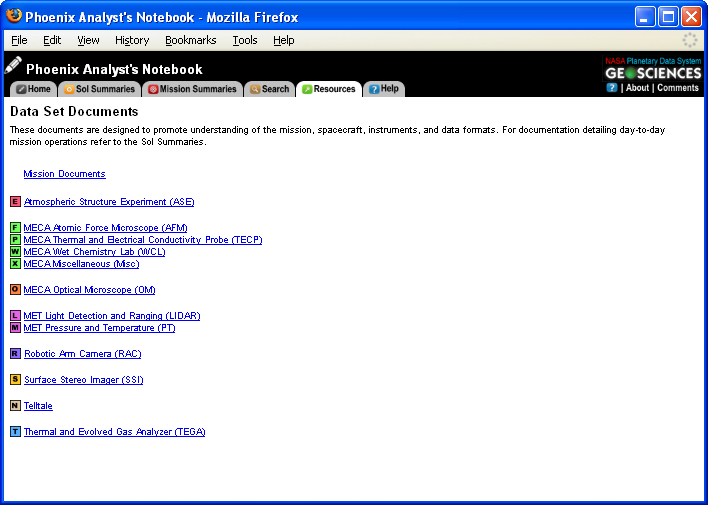Open MECA Wet Chemistry Lab (WCL) link
This screenshot has height=505, width=708.
pyautogui.click(x=94, y=252)
